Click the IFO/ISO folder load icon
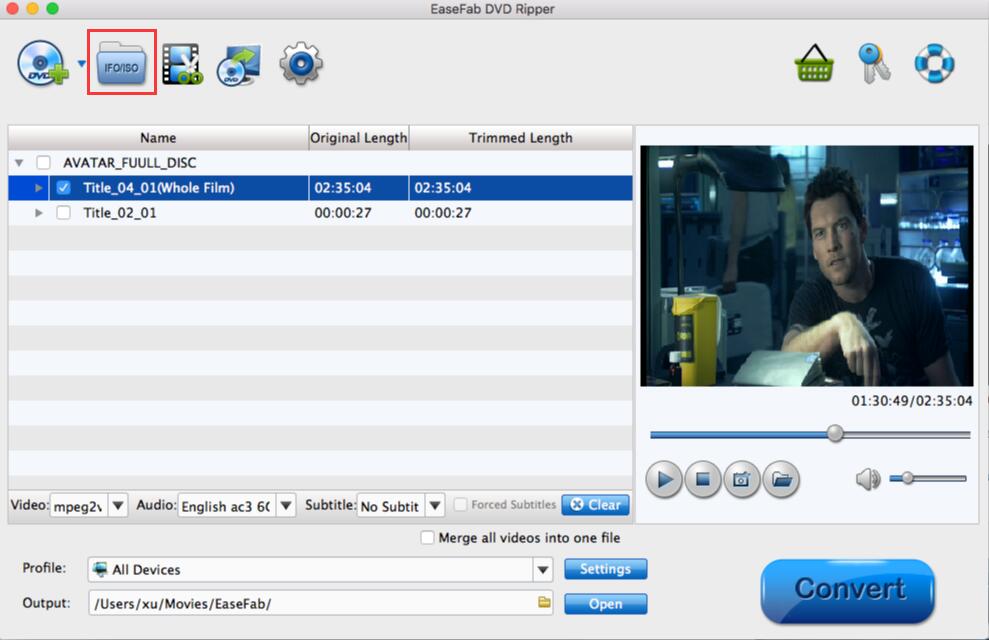This screenshot has height=640, width=989. pos(122,64)
